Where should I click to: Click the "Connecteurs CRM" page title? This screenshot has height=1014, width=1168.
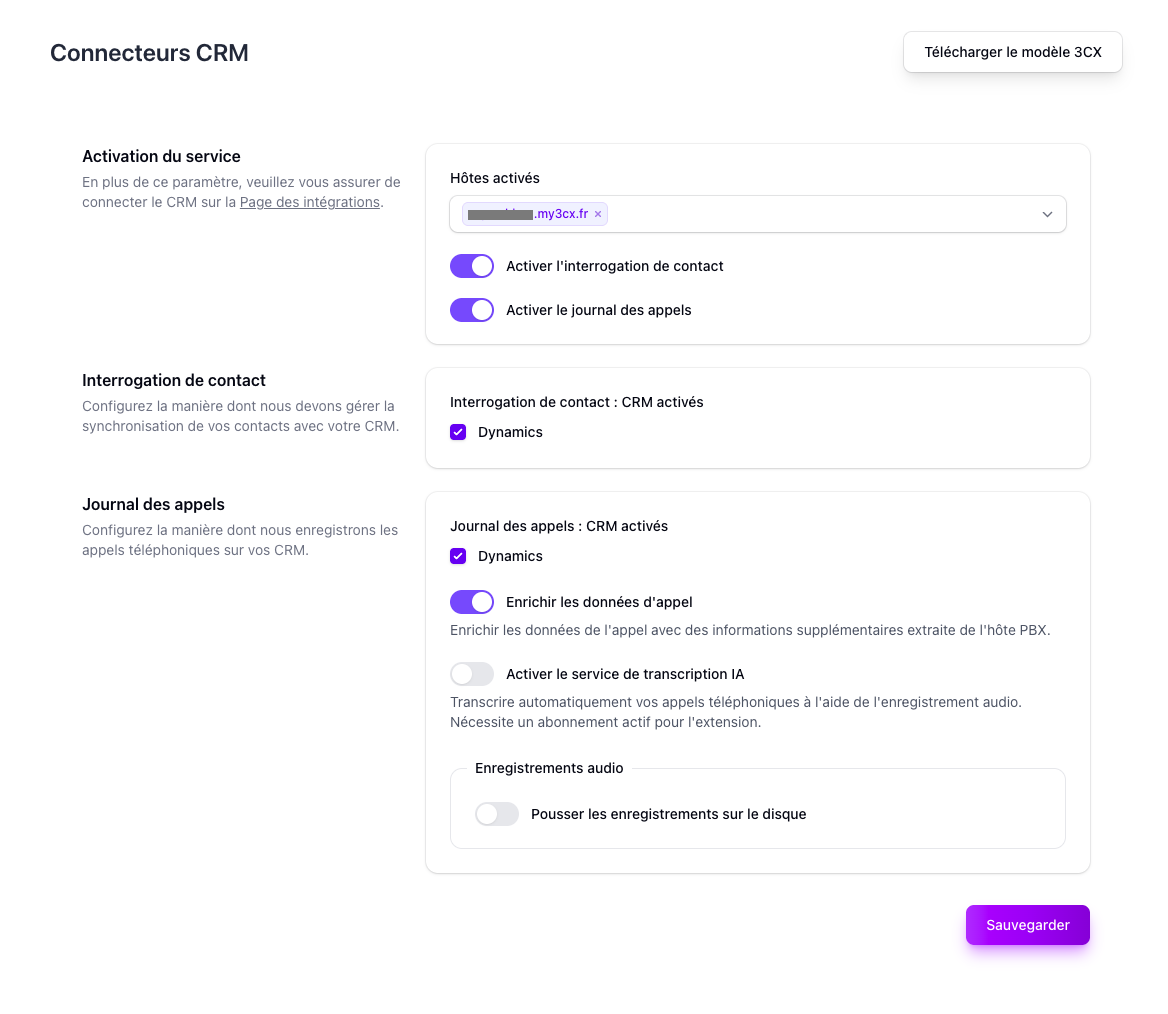click(149, 52)
